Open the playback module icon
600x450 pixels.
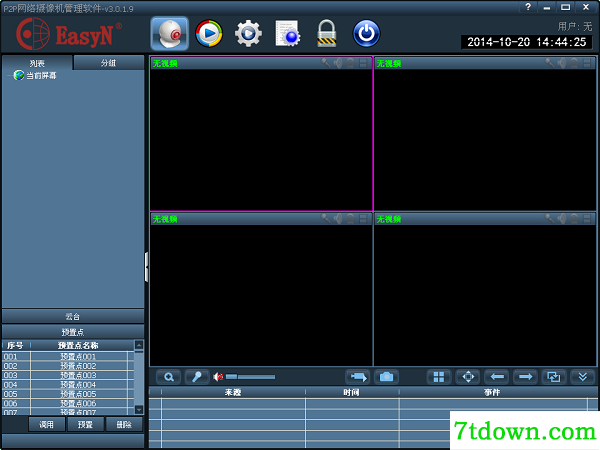click(x=209, y=34)
